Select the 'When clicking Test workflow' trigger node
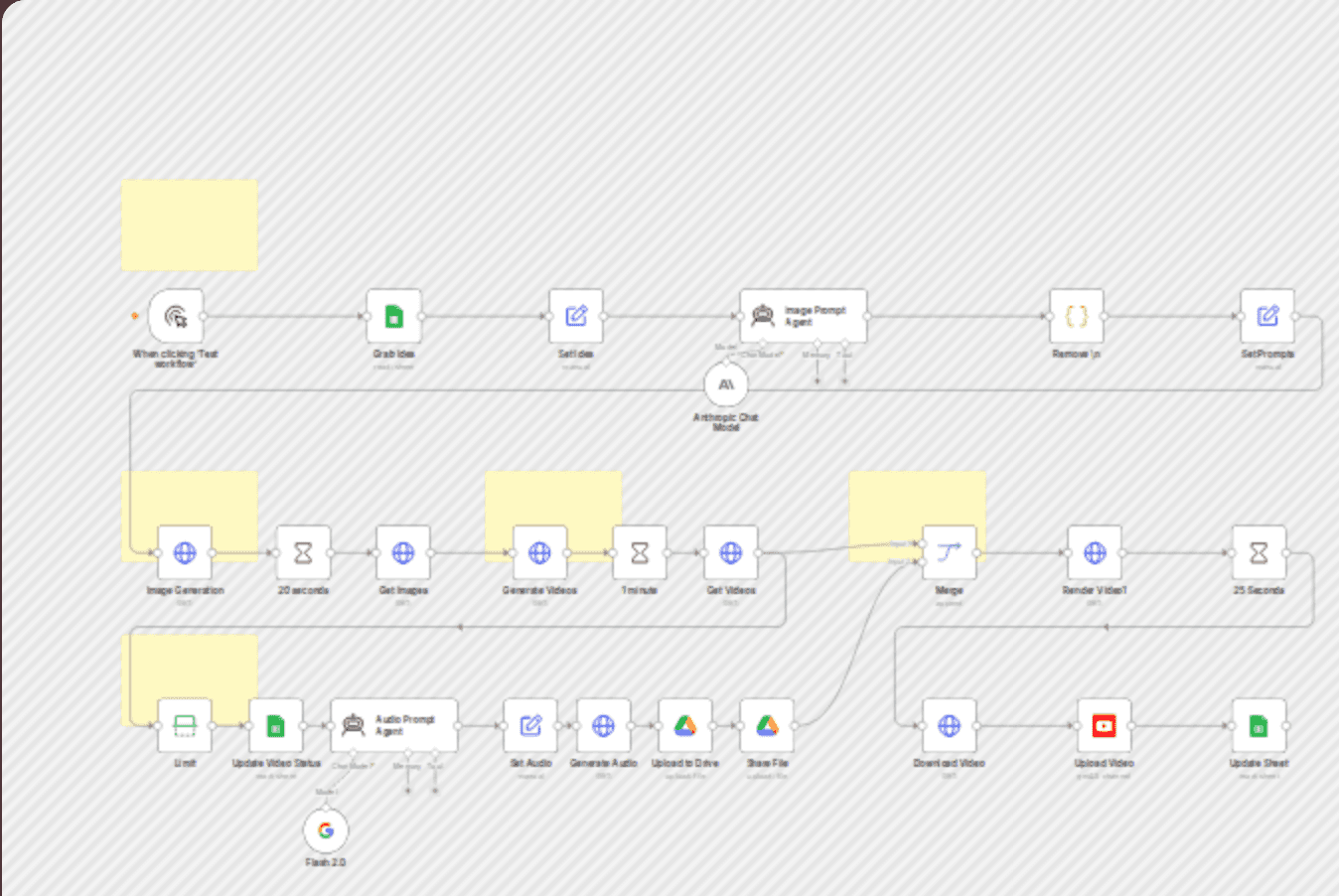Viewport: 1339px width, 896px height. (x=176, y=316)
